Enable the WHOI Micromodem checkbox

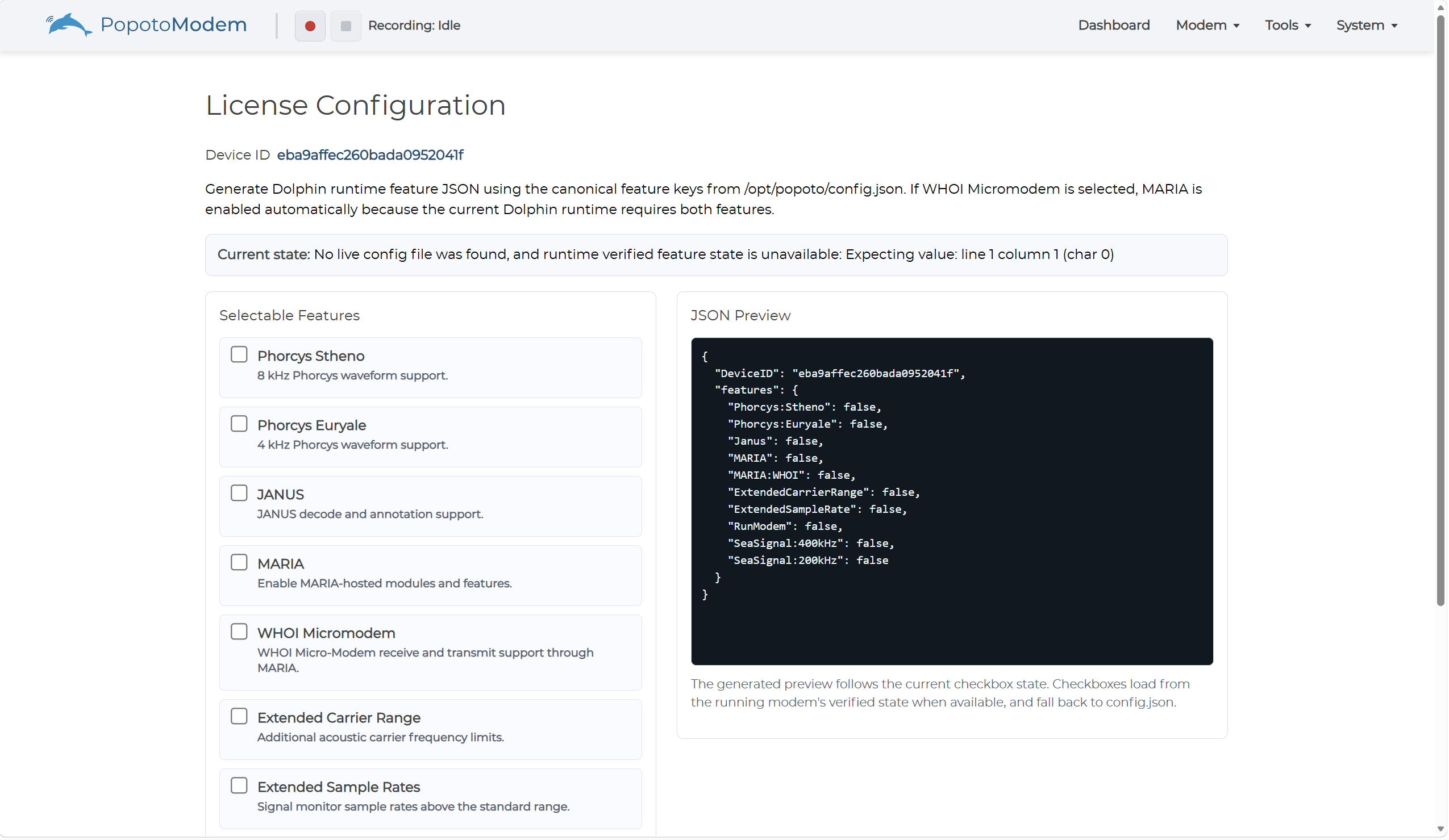(239, 632)
